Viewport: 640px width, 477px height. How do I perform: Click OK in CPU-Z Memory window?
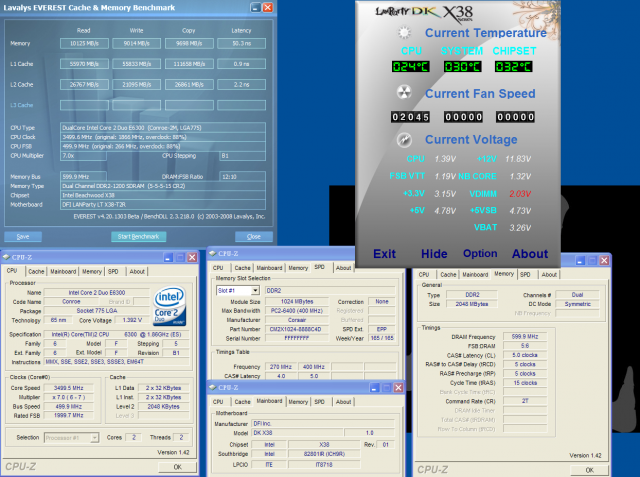589,470
